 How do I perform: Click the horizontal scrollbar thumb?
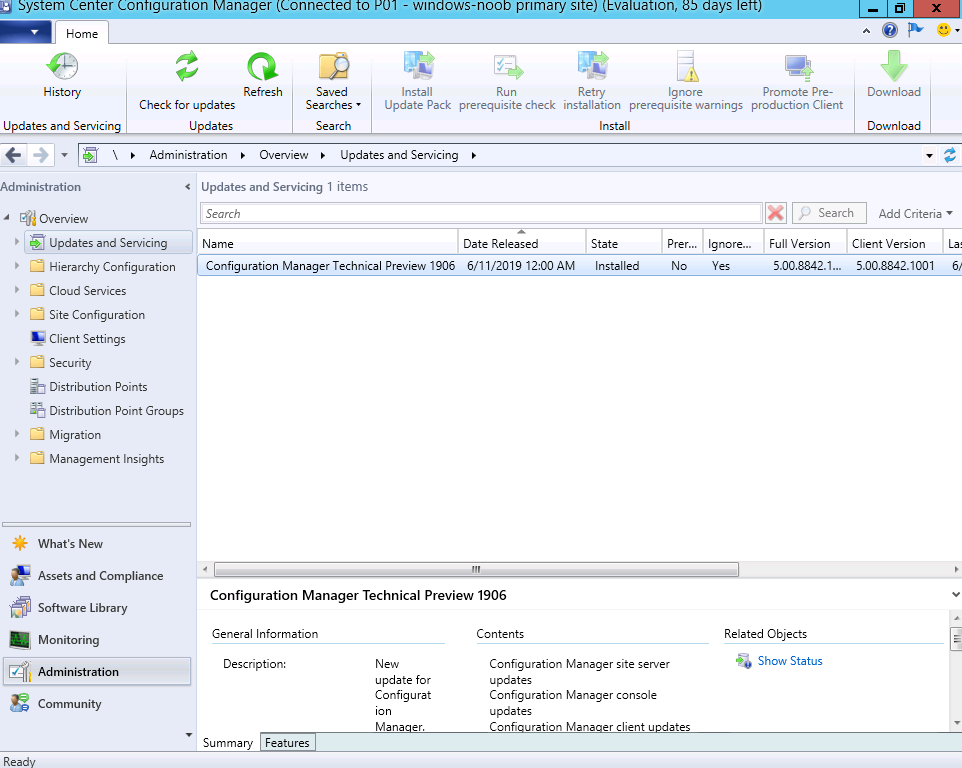(x=476, y=569)
